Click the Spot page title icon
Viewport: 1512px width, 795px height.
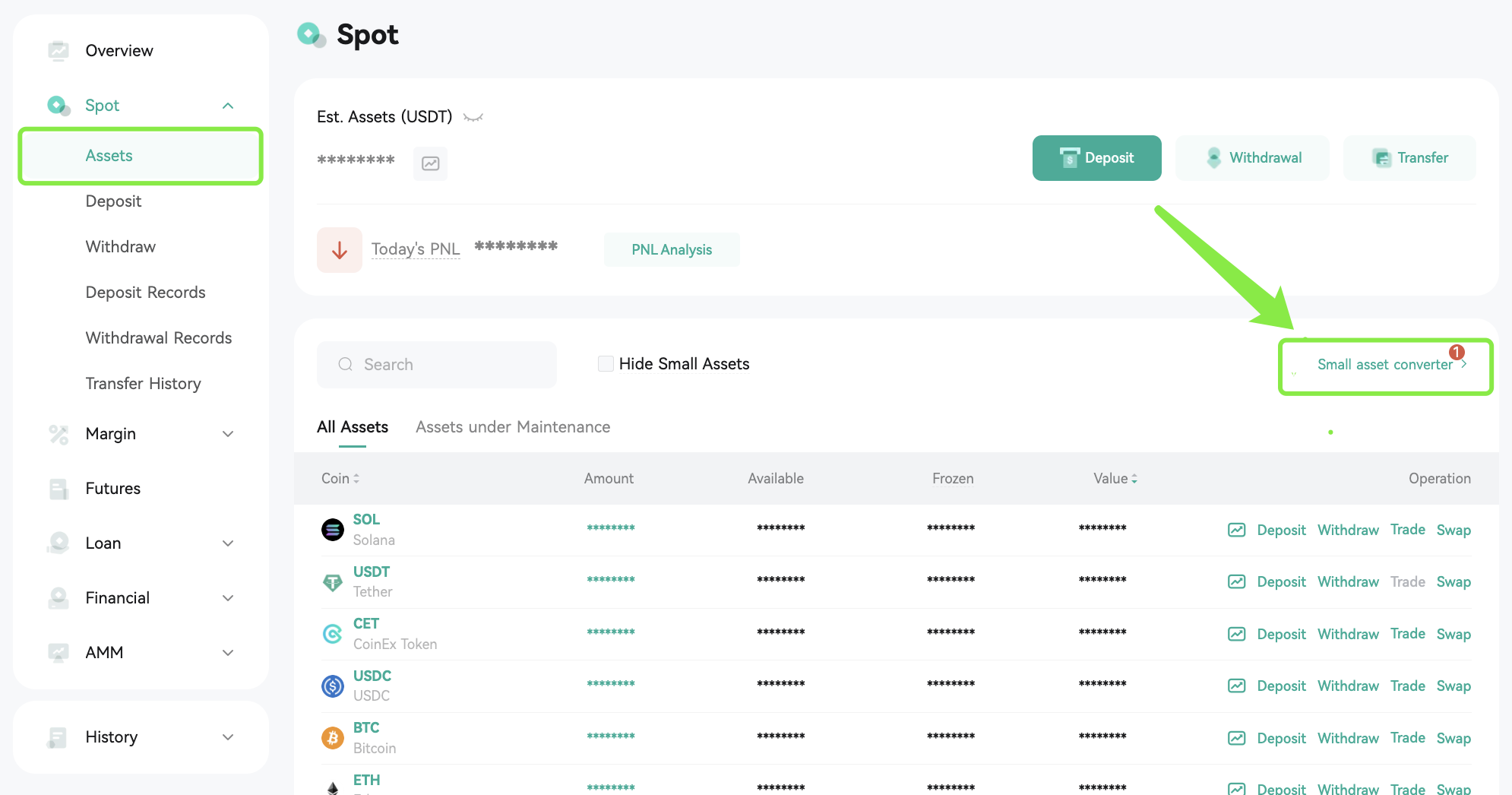(x=312, y=35)
